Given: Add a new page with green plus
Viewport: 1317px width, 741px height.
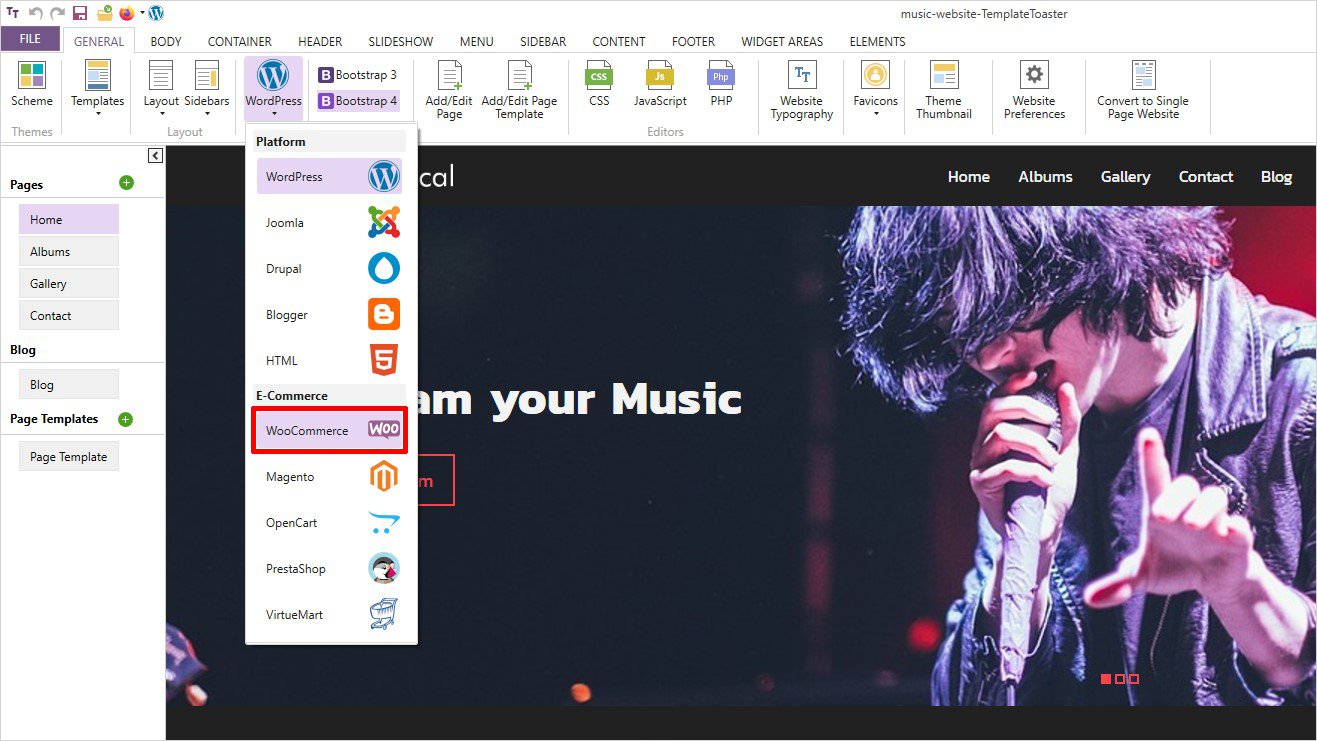Looking at the screenshot, I should coord(126,183).
